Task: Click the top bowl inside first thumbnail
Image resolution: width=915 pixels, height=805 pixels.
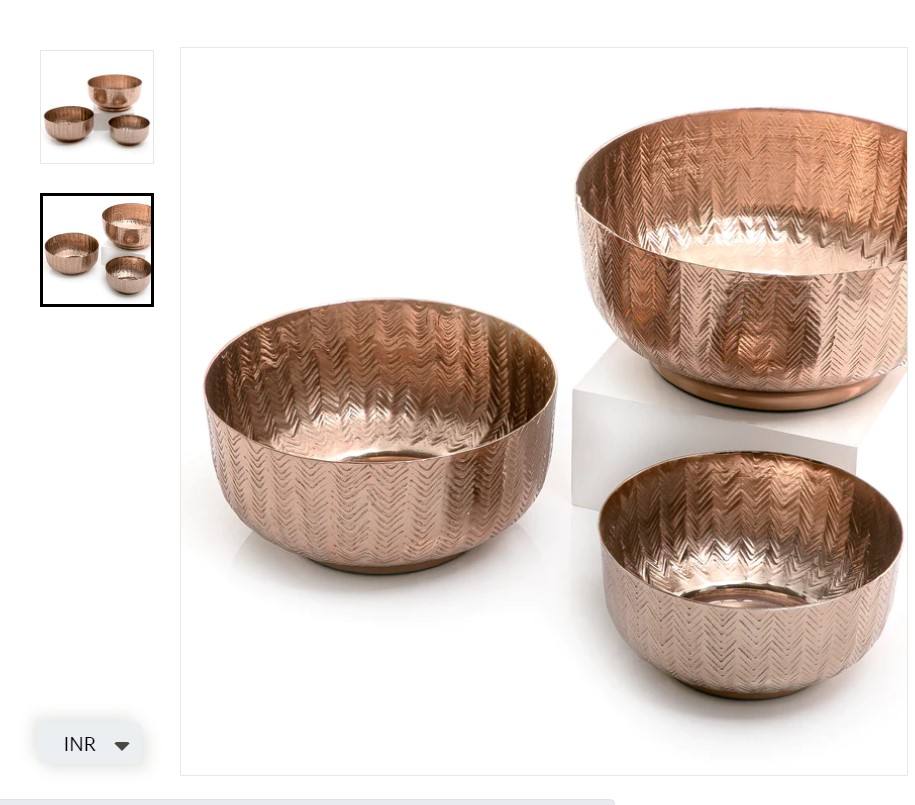Action: click(x=115, y=92)
